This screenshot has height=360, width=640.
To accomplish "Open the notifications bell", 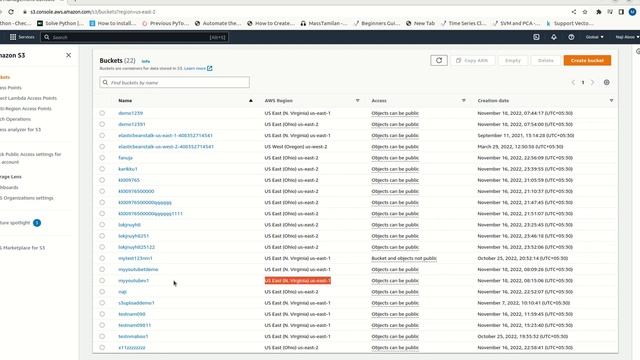I will click(554, 37).
